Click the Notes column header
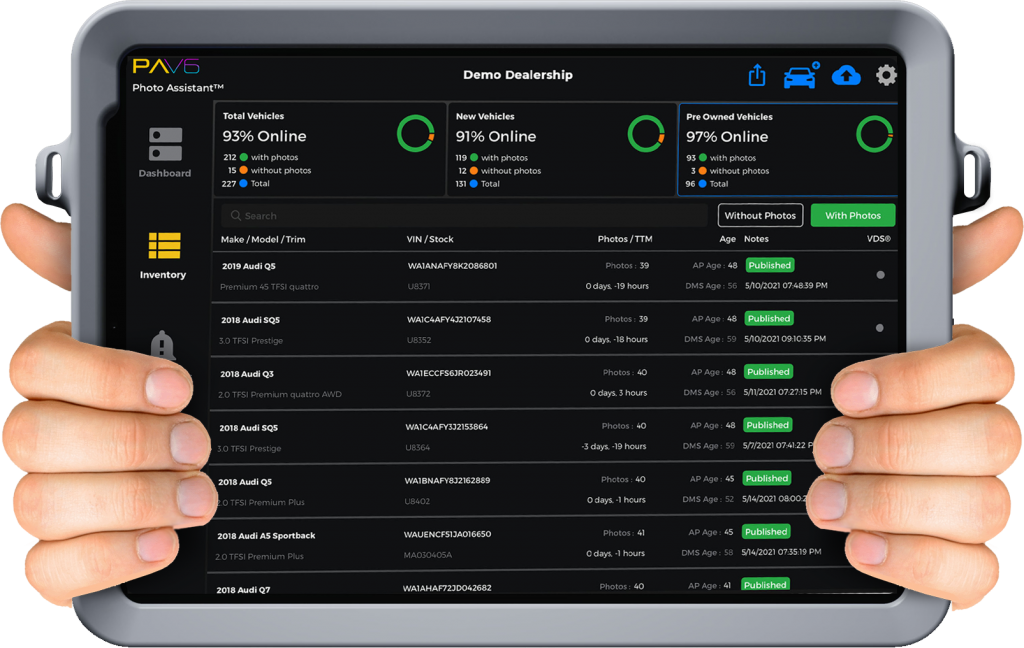The width and height of the screenshot is (1024, 648). [x=756, y=239]
